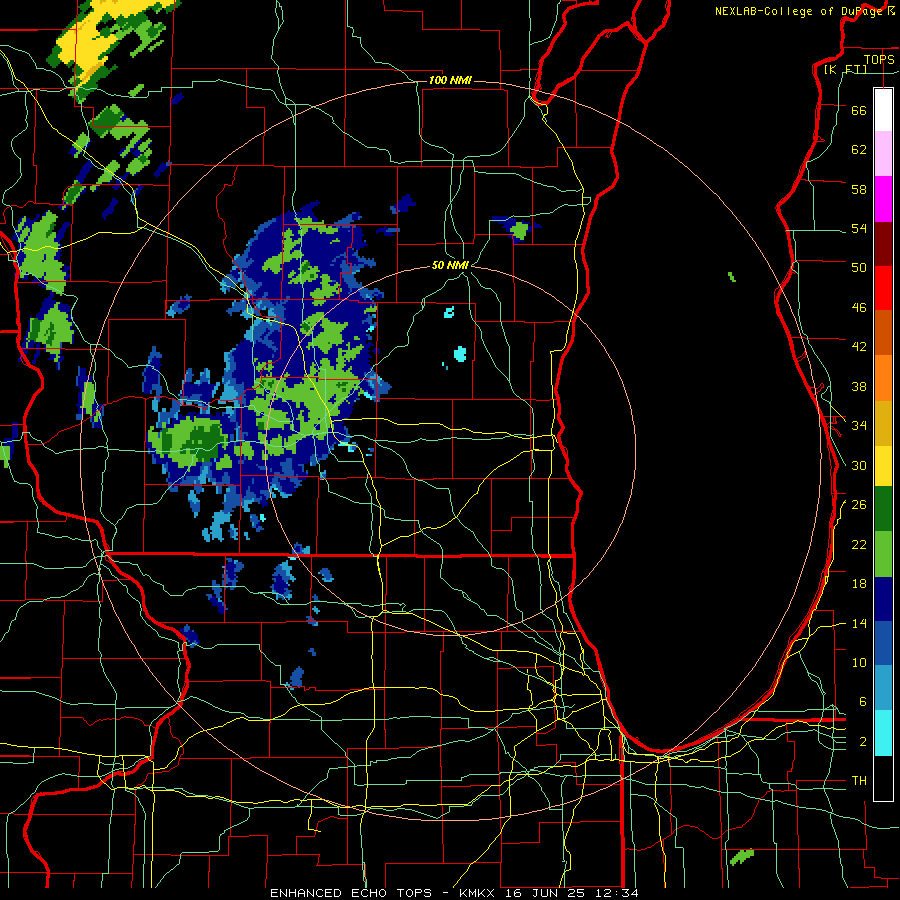The height and width of the screenshot is (900, 900).
Task: Click the legend value "34"
Action: pos(859,425)
